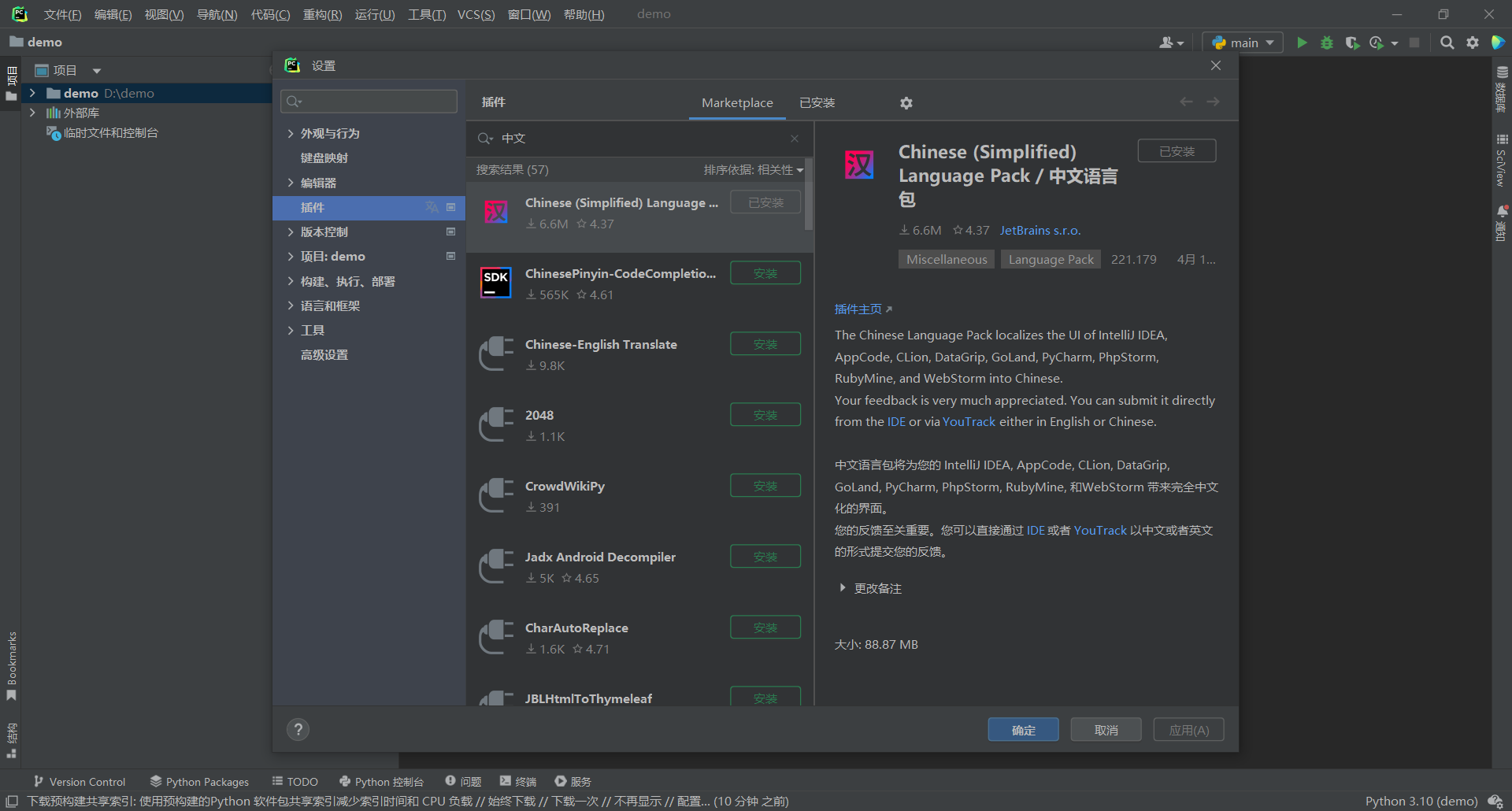
Task: Open Bookmarks tool window on left edge
Action: pyautogui.click(x=11, y=666)
